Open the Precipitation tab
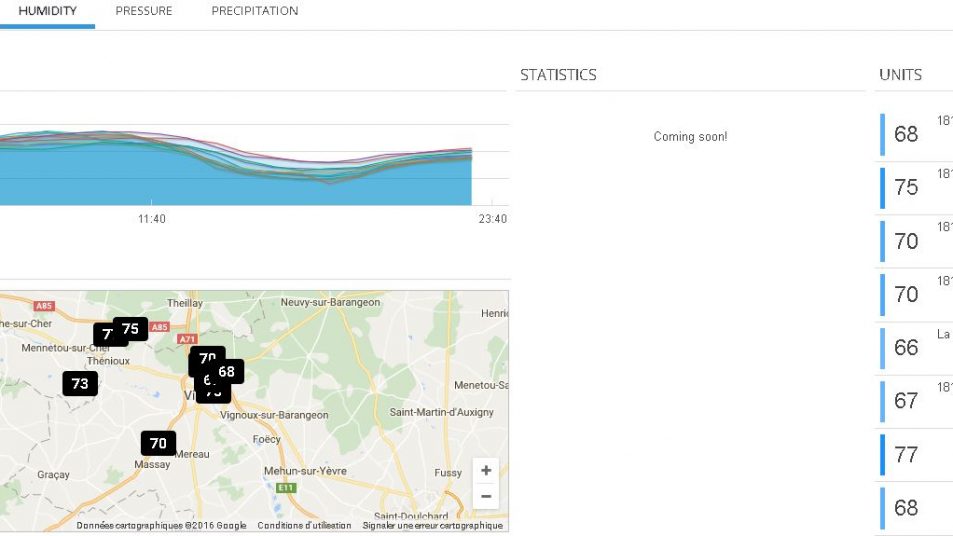The width and height of the screenshot is (953, 536). 254,11
